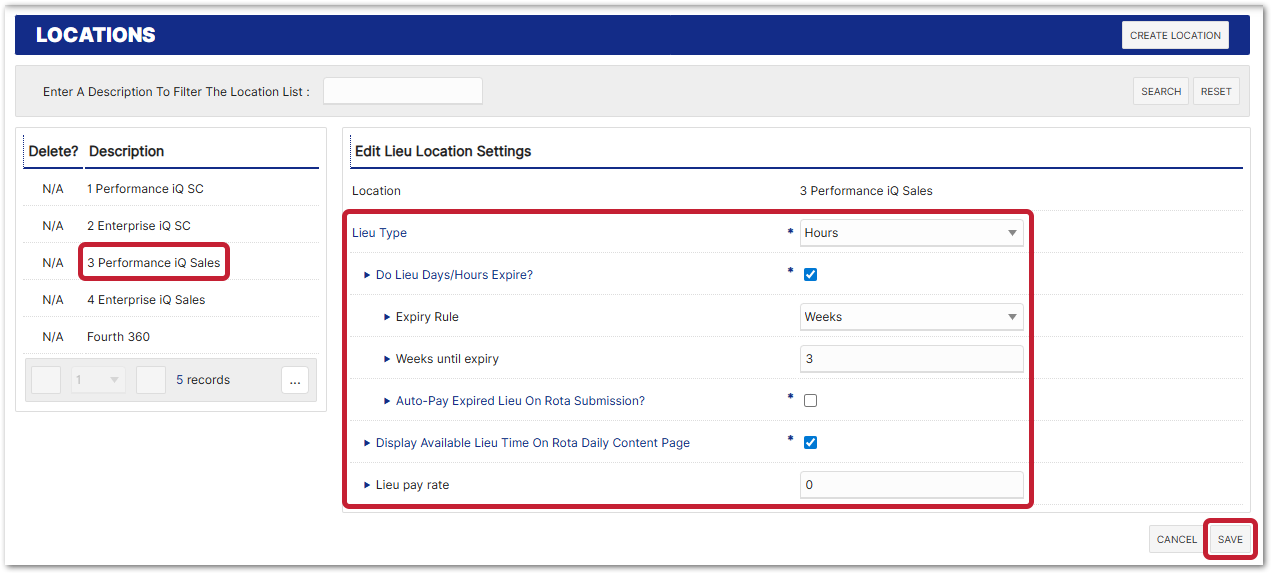The image size is (1272, 574).
Task: Open the Expiry Rule dropdown
Action: coord(911,317)
